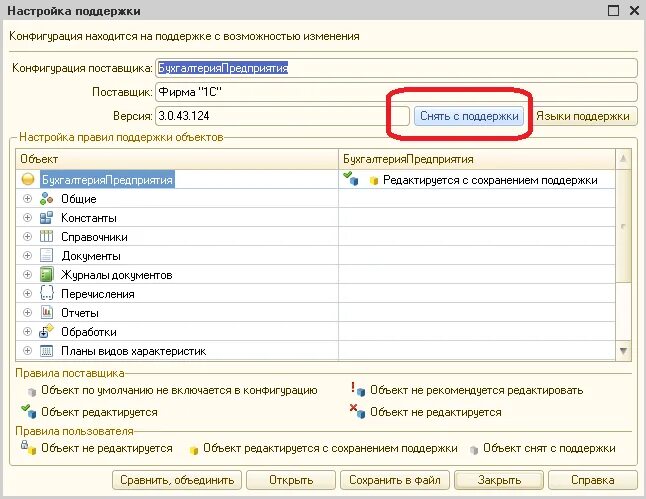Select the Обработки tree row label
Screen dimensions: 646x499
click(x=89, y=332)
